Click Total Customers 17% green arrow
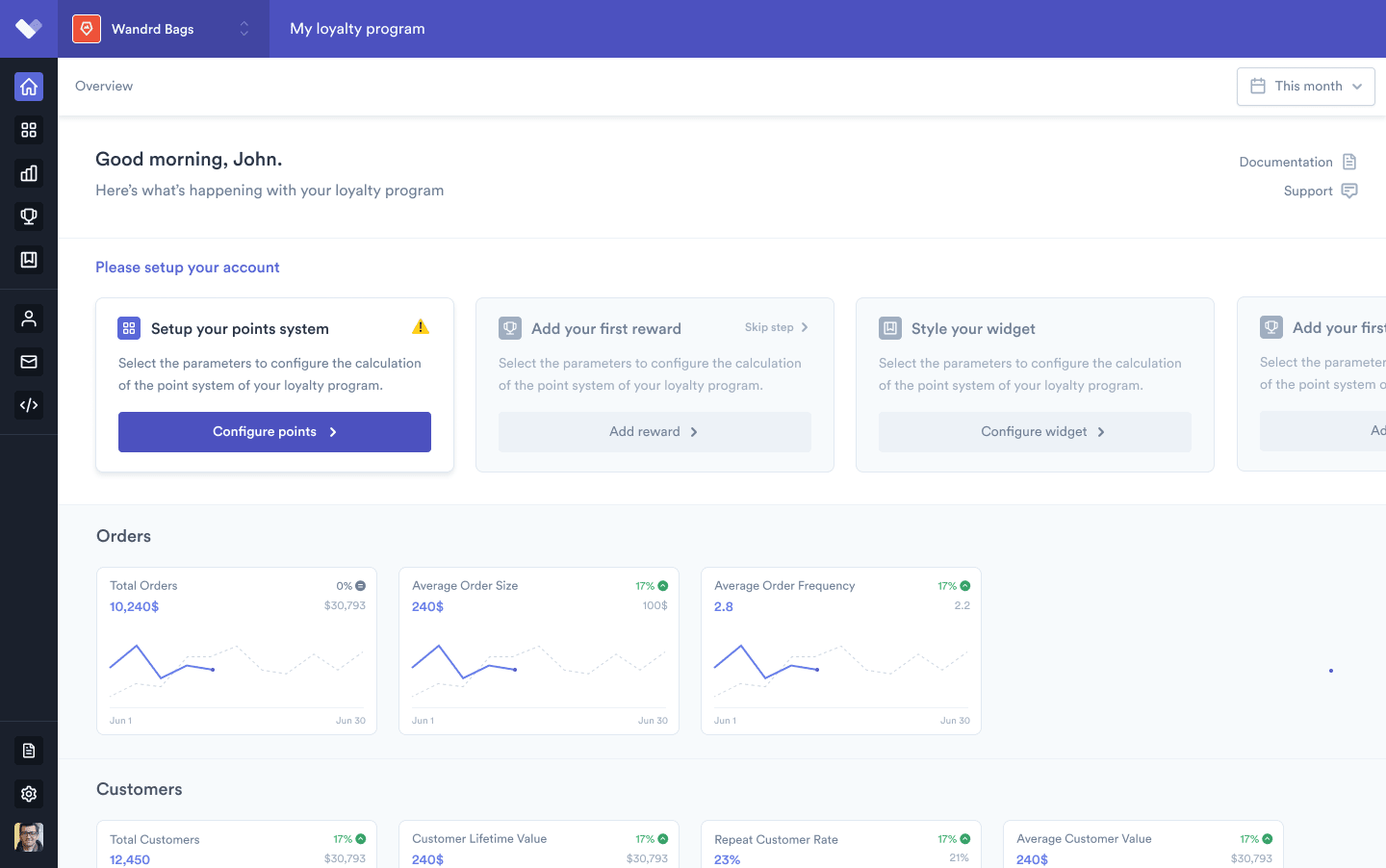 360,839
